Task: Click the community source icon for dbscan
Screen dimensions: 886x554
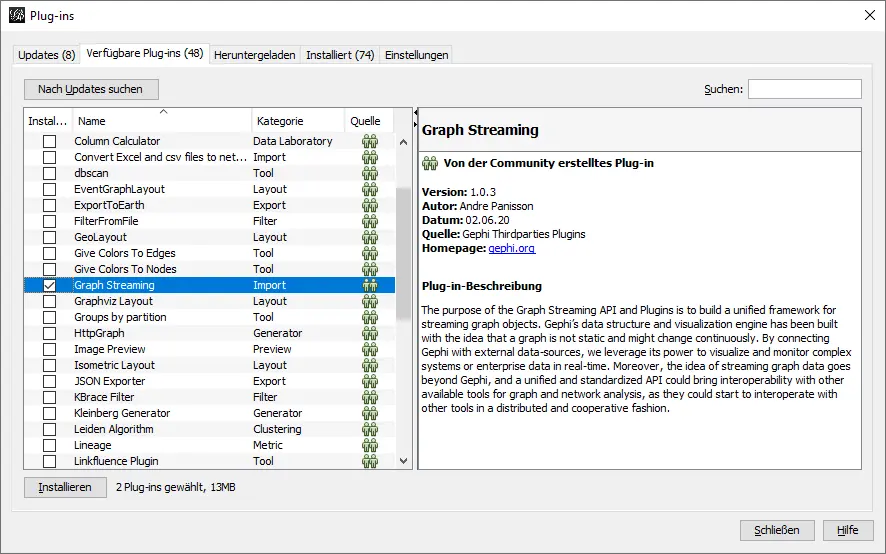Action: (370, 173)
